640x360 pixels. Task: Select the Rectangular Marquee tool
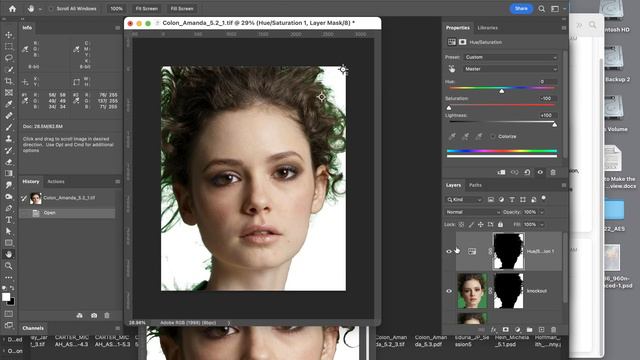pos(9,47)
